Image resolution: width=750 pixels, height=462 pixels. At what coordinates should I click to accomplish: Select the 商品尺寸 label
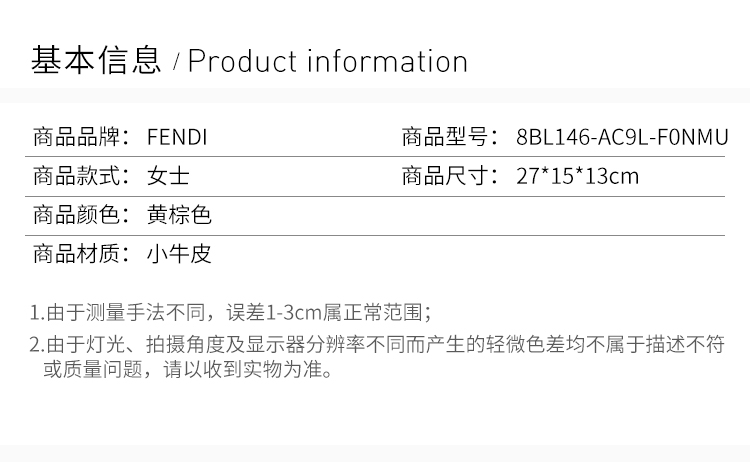(450, 176)
